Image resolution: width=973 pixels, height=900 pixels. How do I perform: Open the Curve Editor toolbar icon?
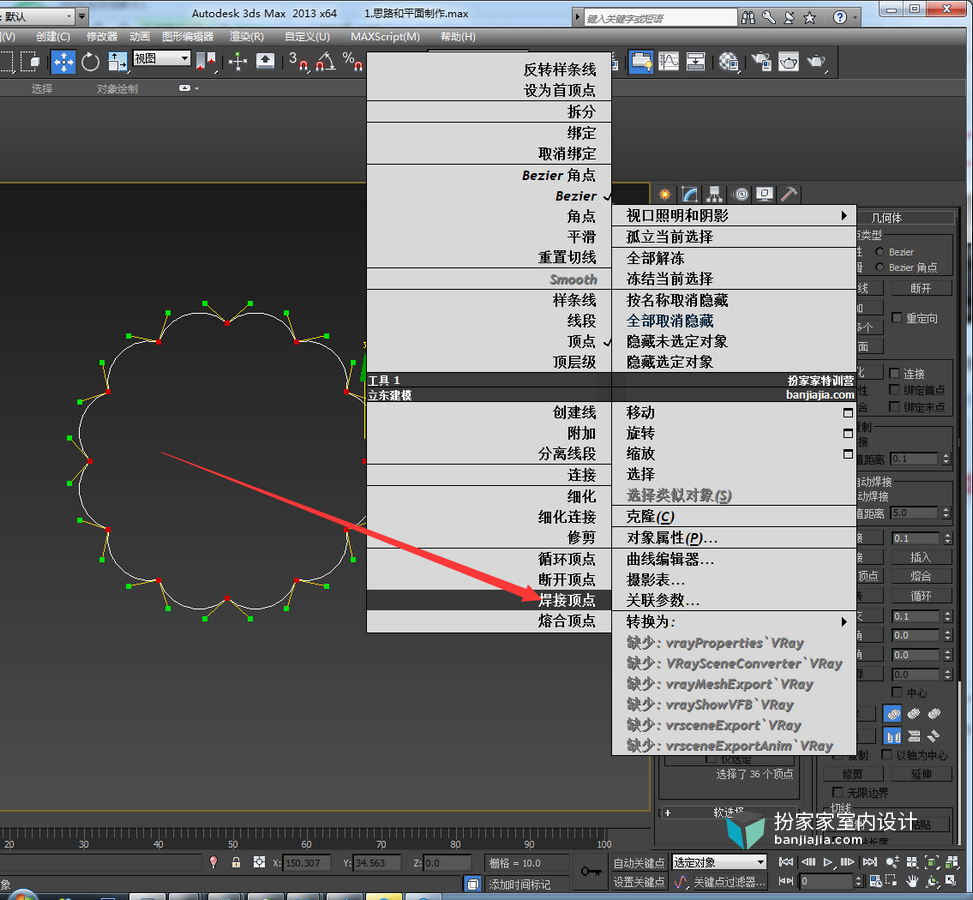(x=668, y=61)
